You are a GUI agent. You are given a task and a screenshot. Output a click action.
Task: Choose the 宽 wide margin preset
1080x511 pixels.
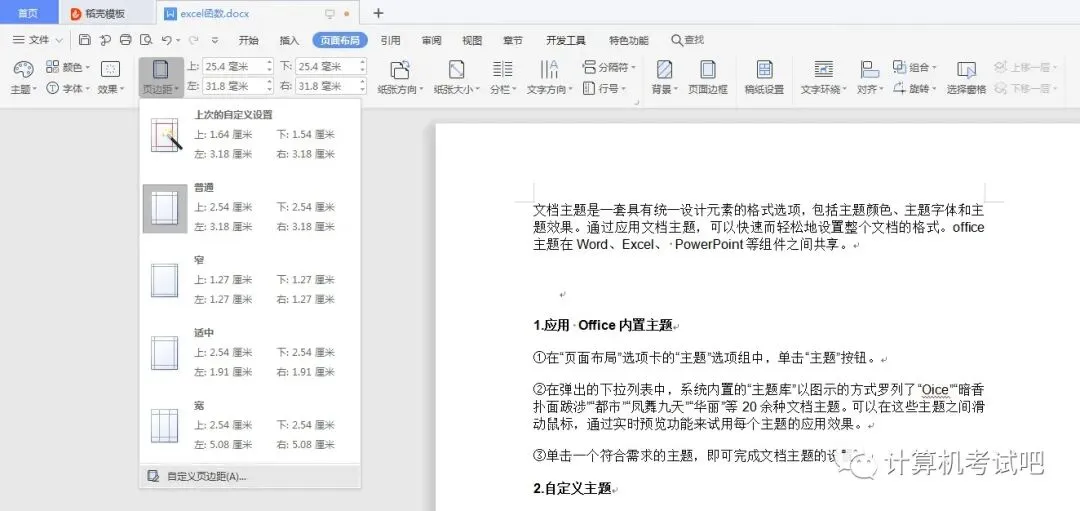pyautogui.click(x=250, y=426)
